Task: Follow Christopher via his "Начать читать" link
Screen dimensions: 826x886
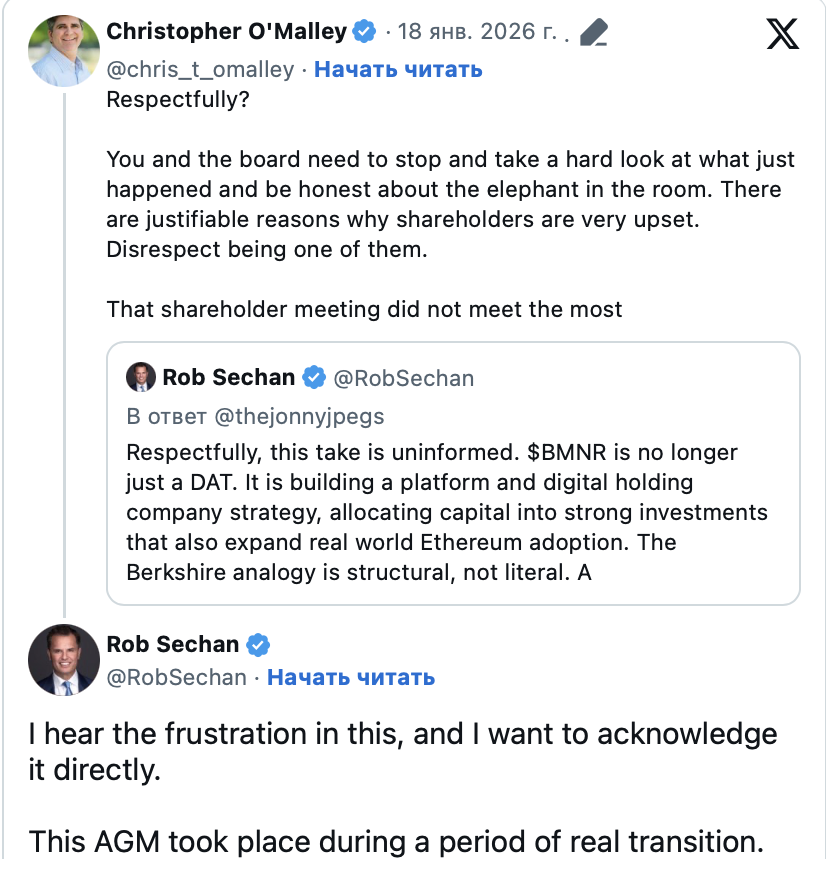Action: [x=398, y=69]
